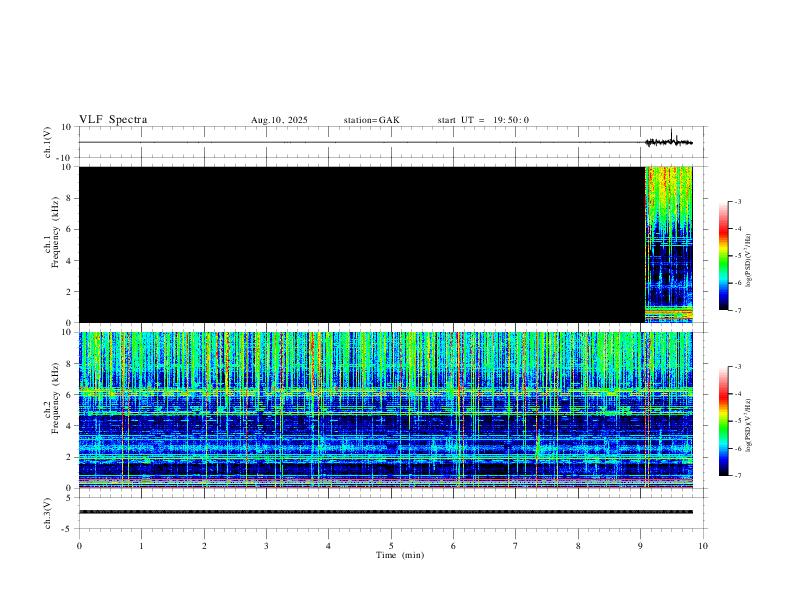Click the "8" tick on ch.2 frequency axis
The width and height of the screenshot is (792, 612).
point(69,364)
